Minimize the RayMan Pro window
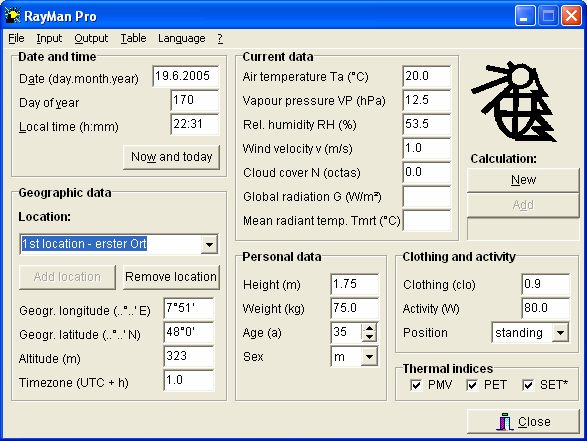Screen dimensions: 587x441 click(x=525, y=16)
